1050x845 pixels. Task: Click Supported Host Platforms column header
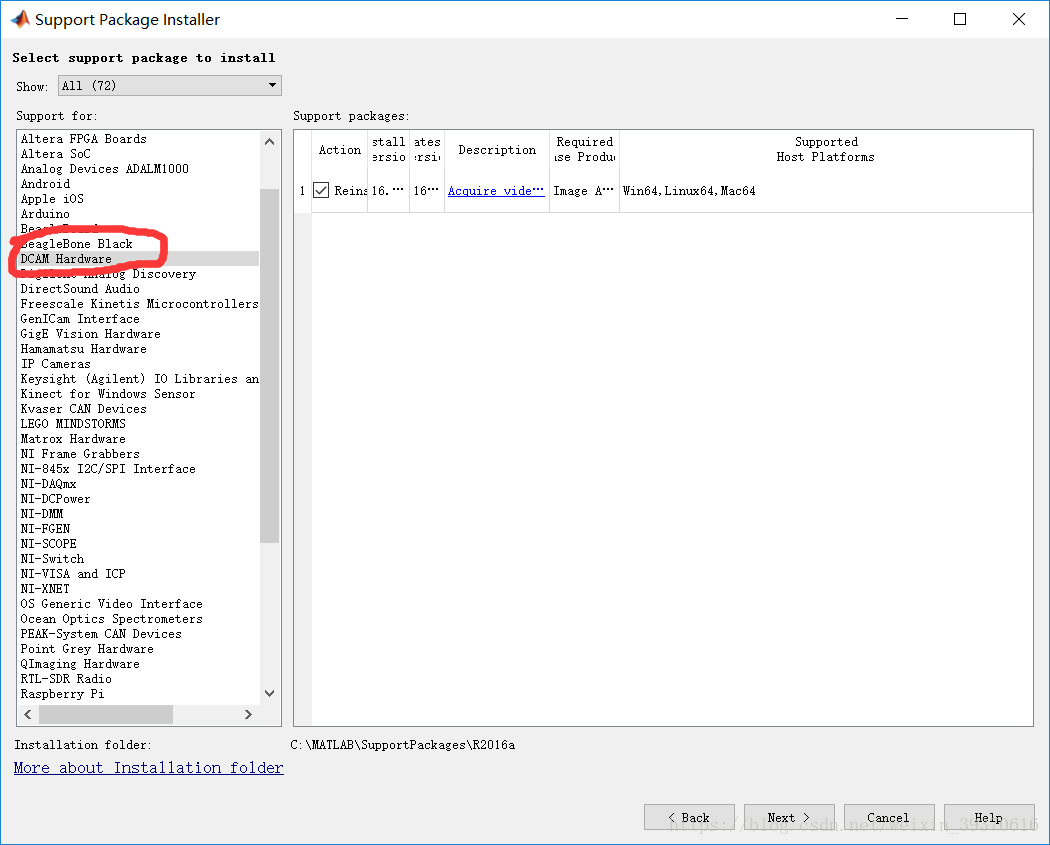click(x=826, y=149)
